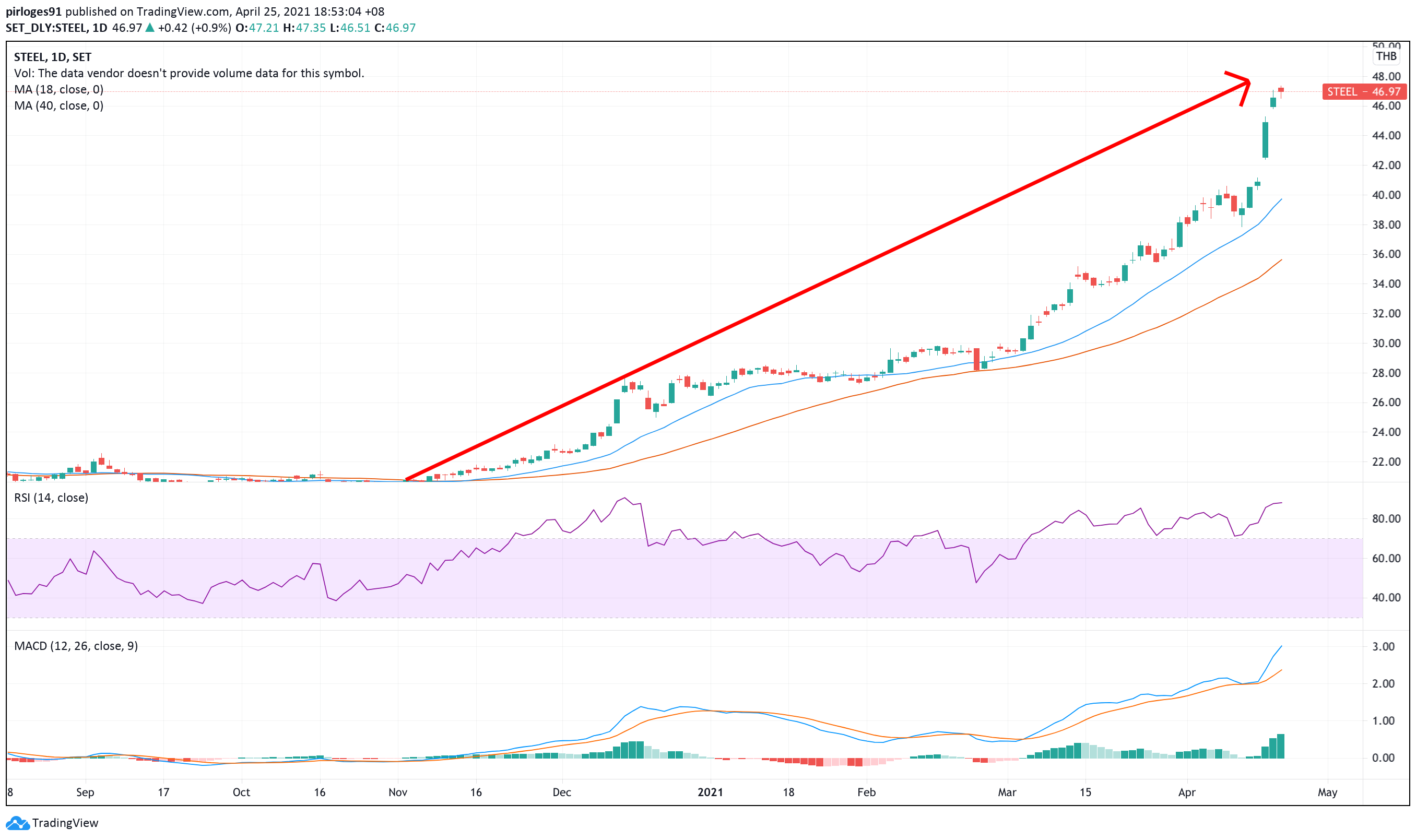Open MACD (12, 26, close, 9) indicator label
1416x840 pixels.
tap(76, 646)
